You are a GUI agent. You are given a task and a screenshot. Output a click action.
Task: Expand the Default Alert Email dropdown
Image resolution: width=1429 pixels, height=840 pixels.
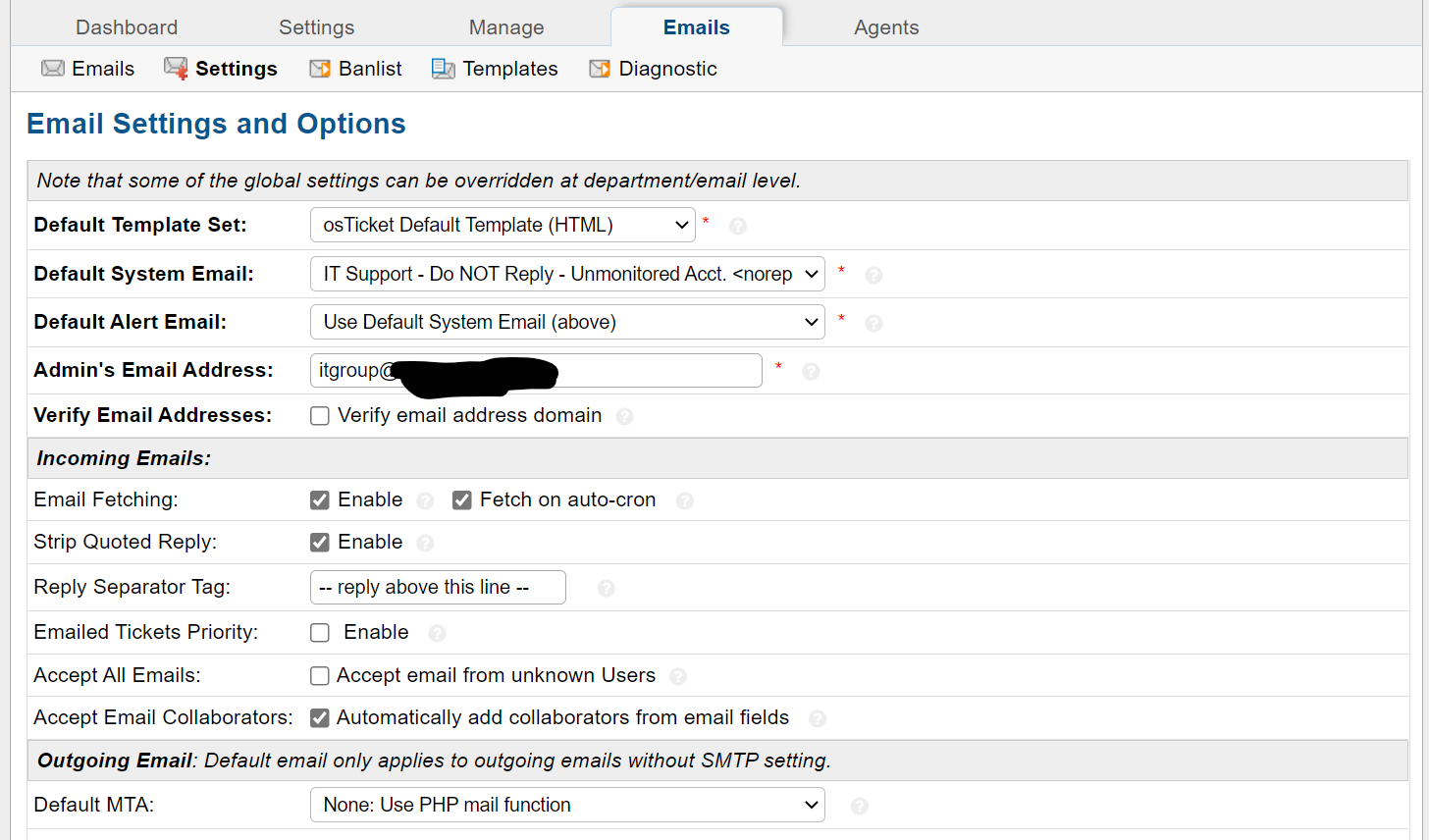(567, 322)
